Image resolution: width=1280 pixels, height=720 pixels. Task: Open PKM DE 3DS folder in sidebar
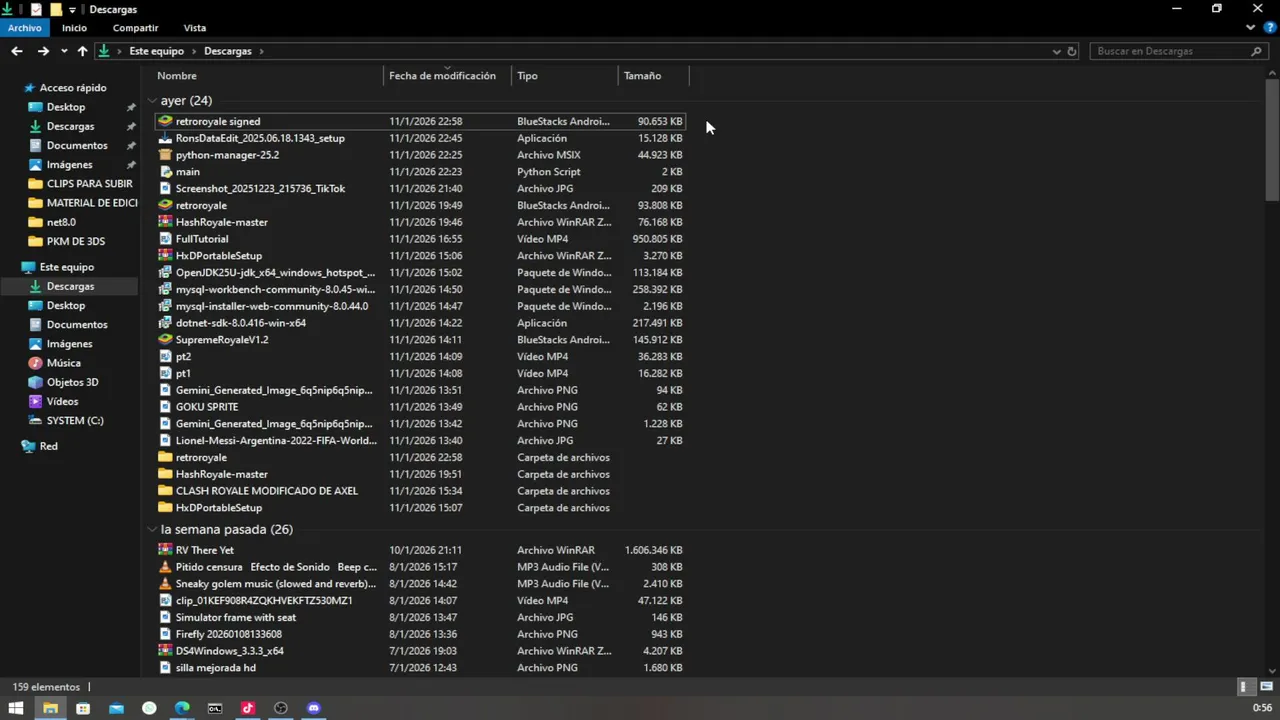pyautogui.click(x=76, y=241)
